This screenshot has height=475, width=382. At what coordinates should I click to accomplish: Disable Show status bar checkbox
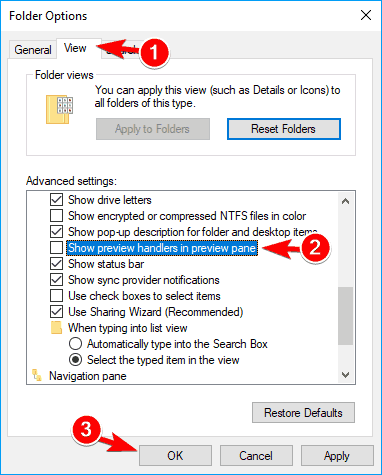[56, 264]
